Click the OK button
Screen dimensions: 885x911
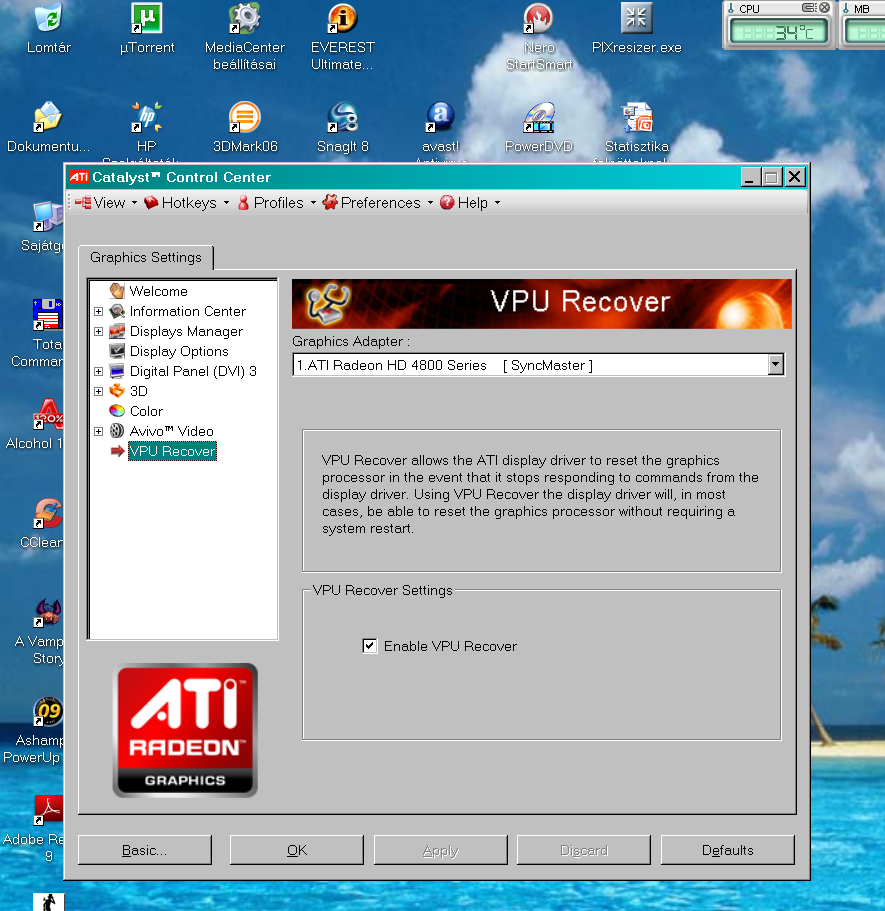coord(297,850)
